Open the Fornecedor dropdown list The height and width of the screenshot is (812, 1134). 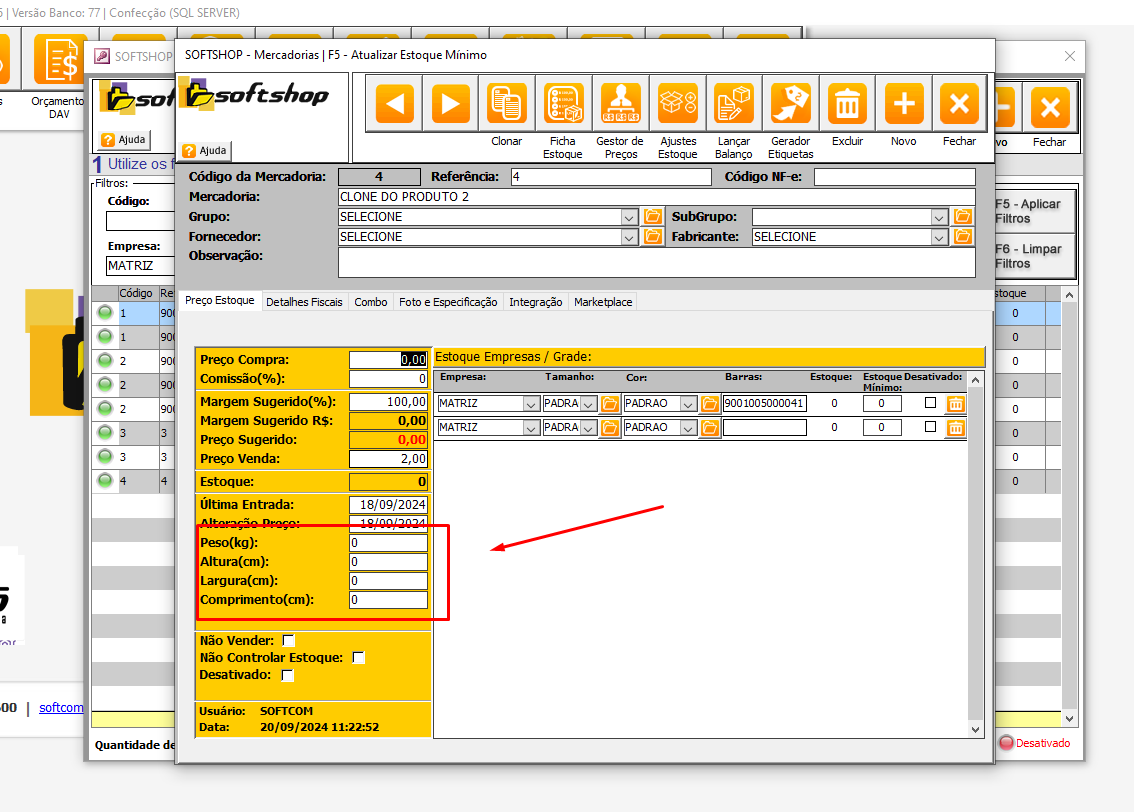point(629,237)
